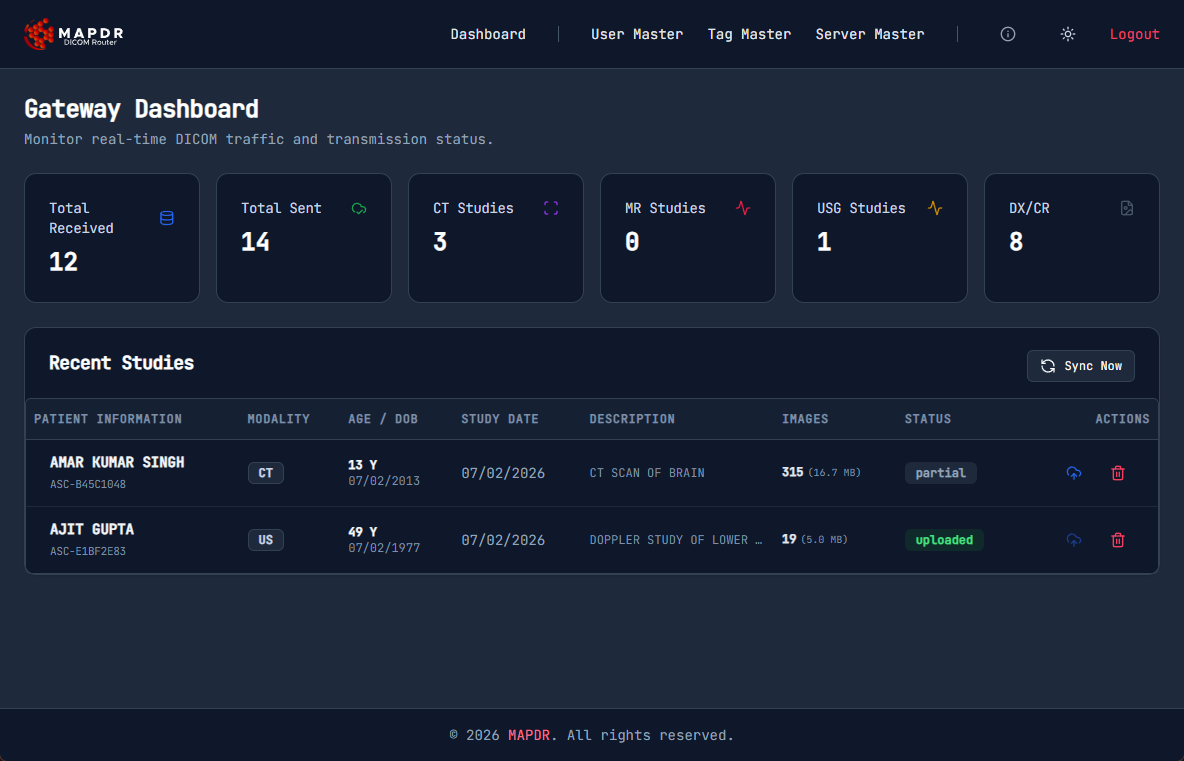Click the database icon on Total Received card
1184x761 pixels.
coord(166,218)
